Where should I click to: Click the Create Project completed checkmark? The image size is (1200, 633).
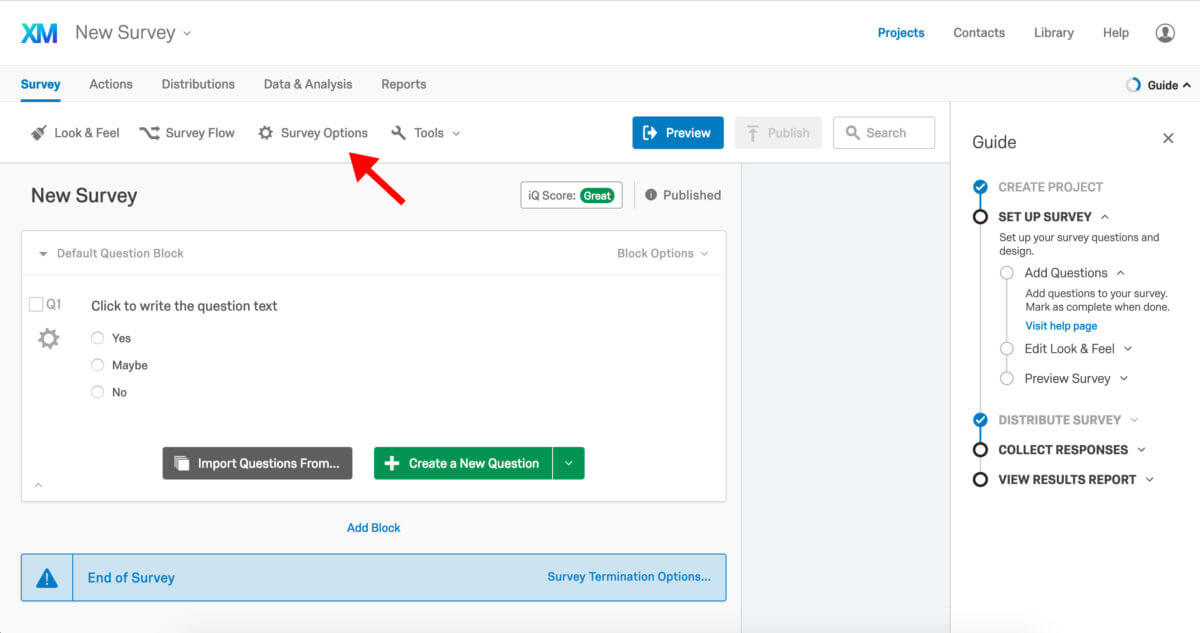[x=980, y=187]
